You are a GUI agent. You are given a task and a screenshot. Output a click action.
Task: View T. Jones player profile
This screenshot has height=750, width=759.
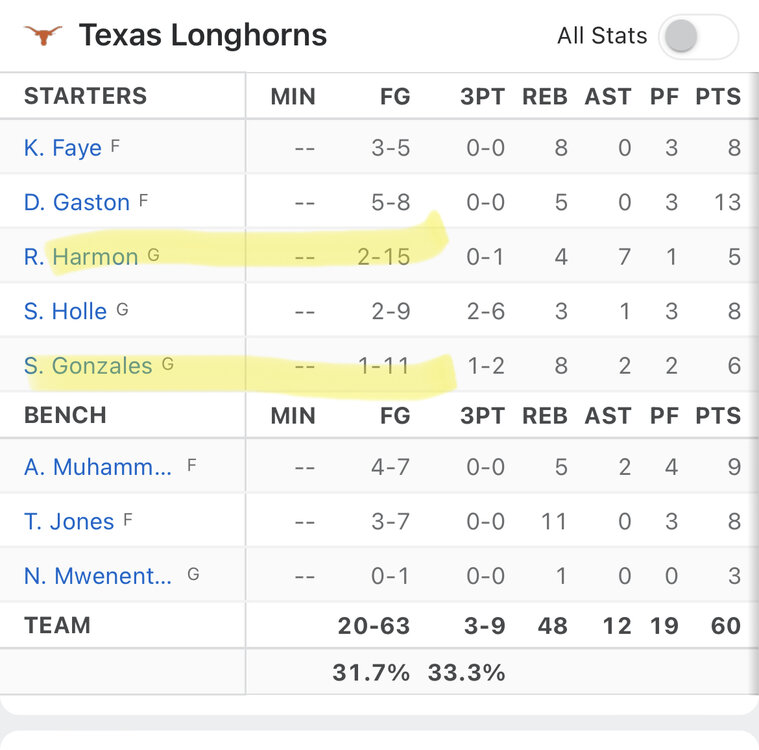click(x=69, y=521)
